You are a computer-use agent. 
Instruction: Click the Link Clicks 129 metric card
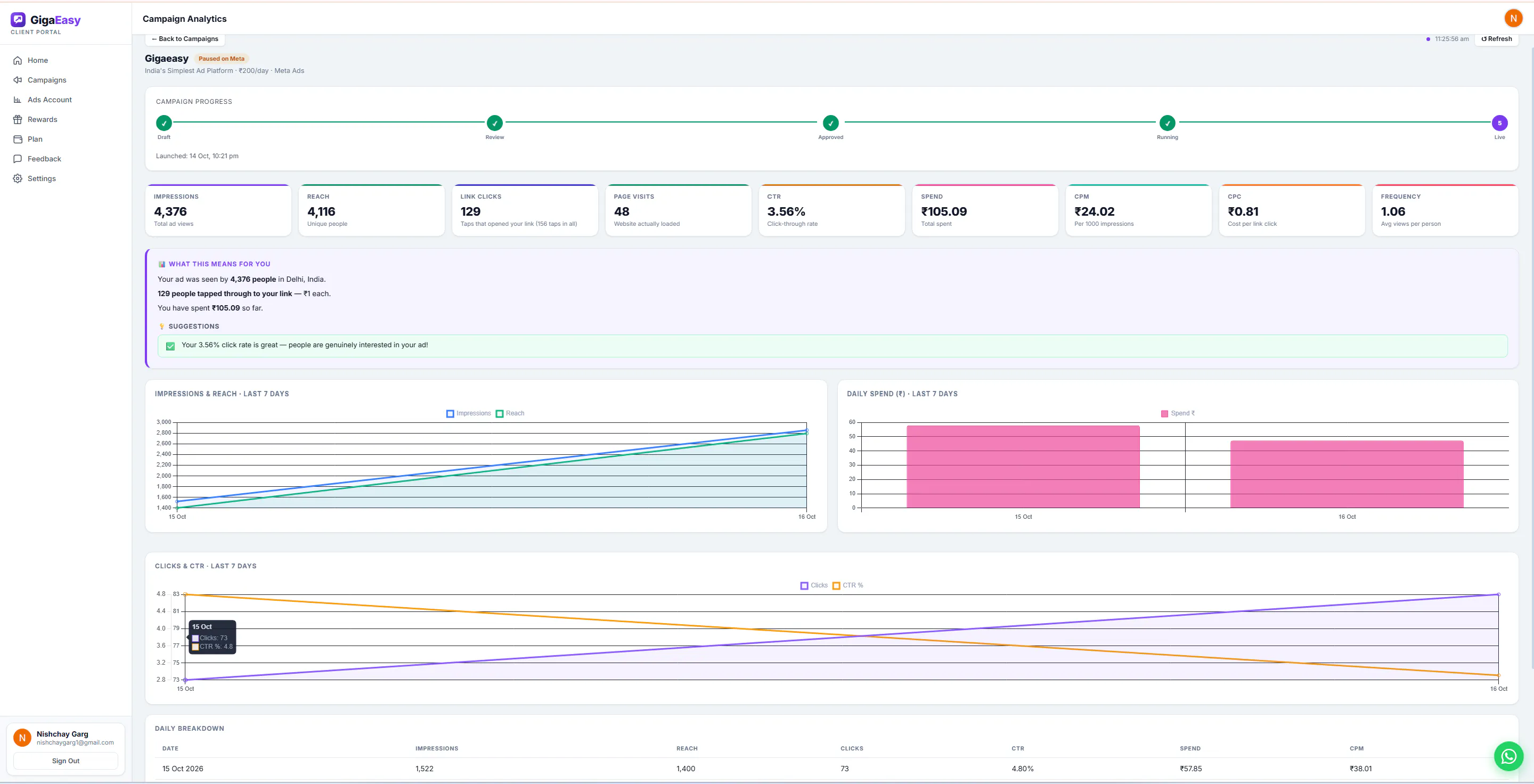pyautogui.click(x=525, y=211)
